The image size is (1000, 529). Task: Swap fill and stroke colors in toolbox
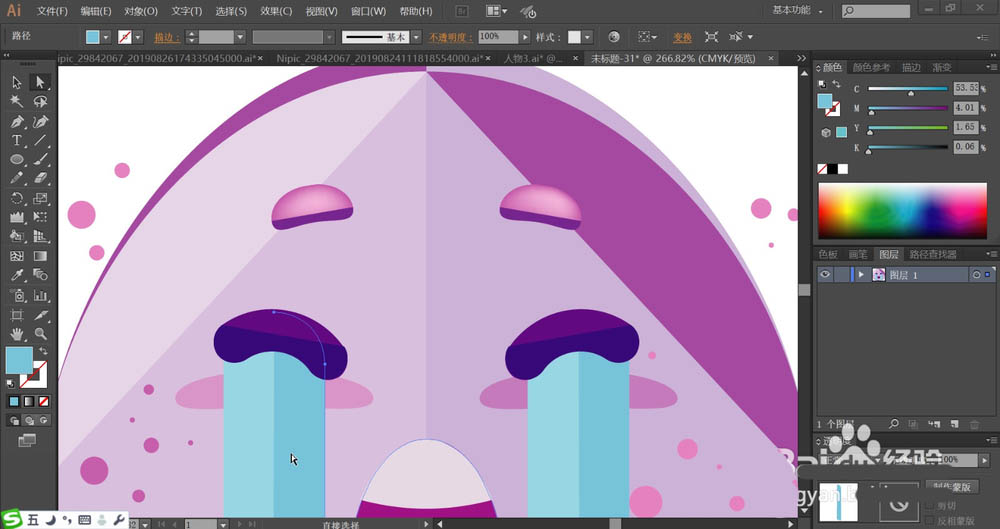[43, 352]
